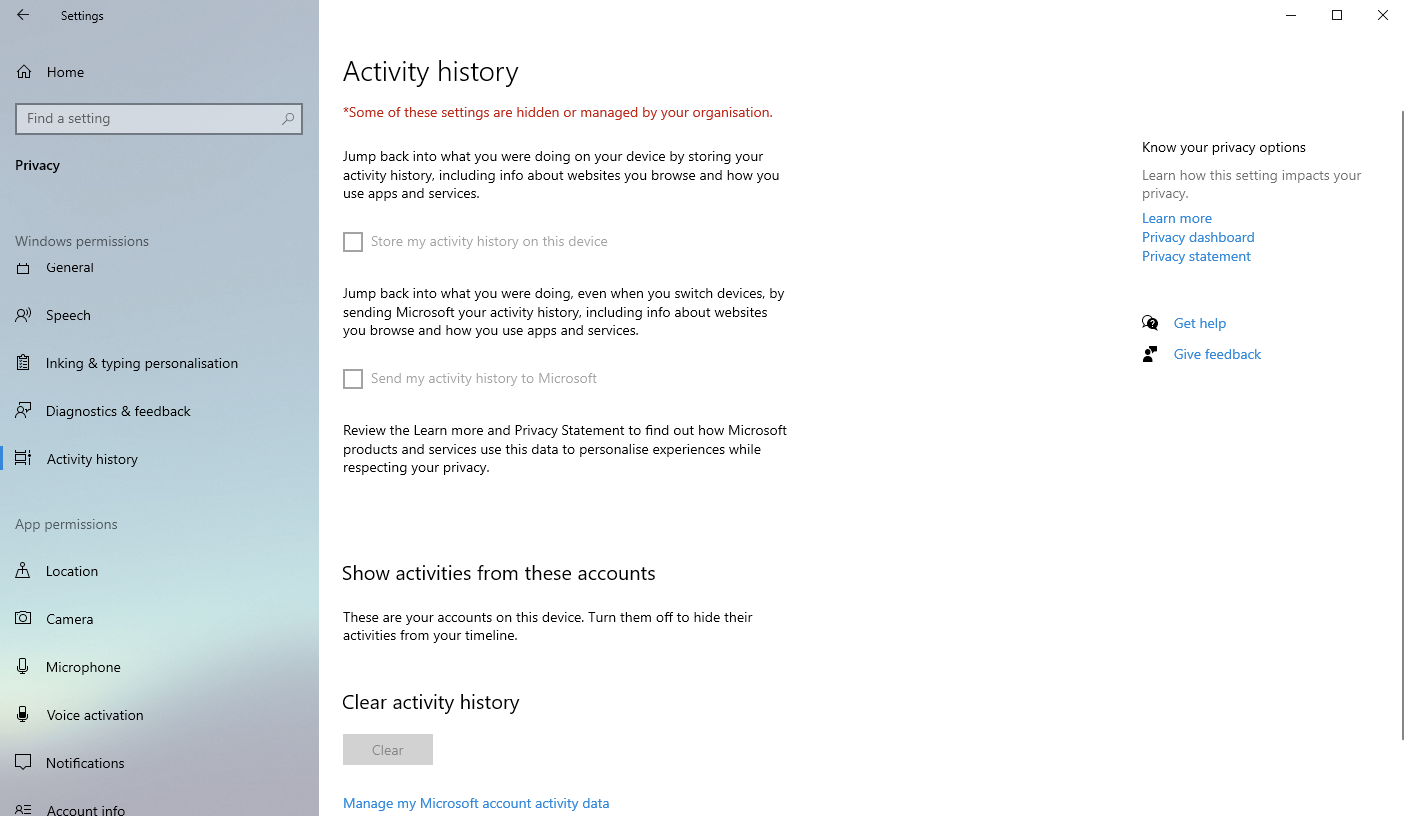
Task: Open Diagnostics & feedback icon
Action: [23, 411]
